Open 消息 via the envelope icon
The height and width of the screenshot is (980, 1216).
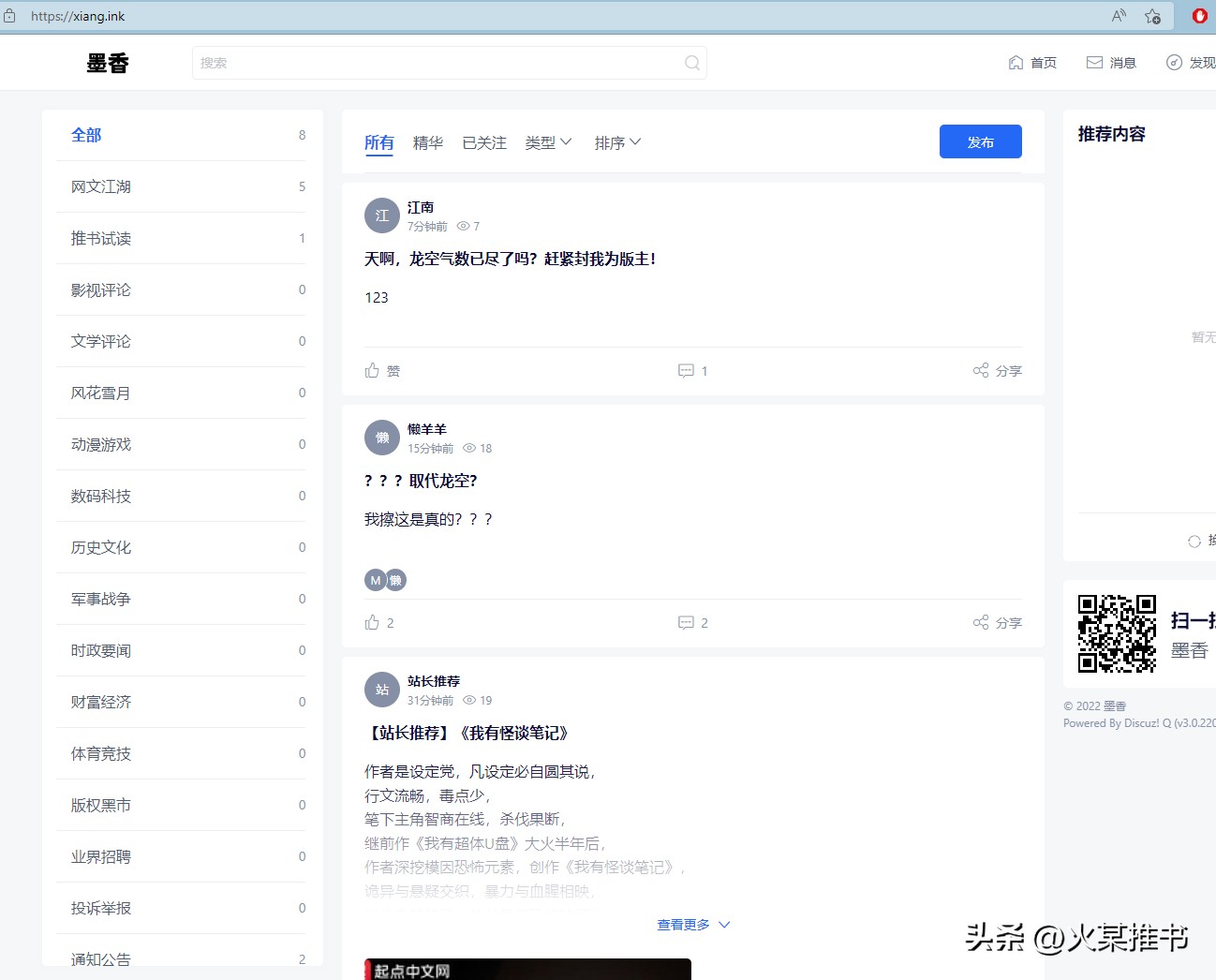point(1094,62)
